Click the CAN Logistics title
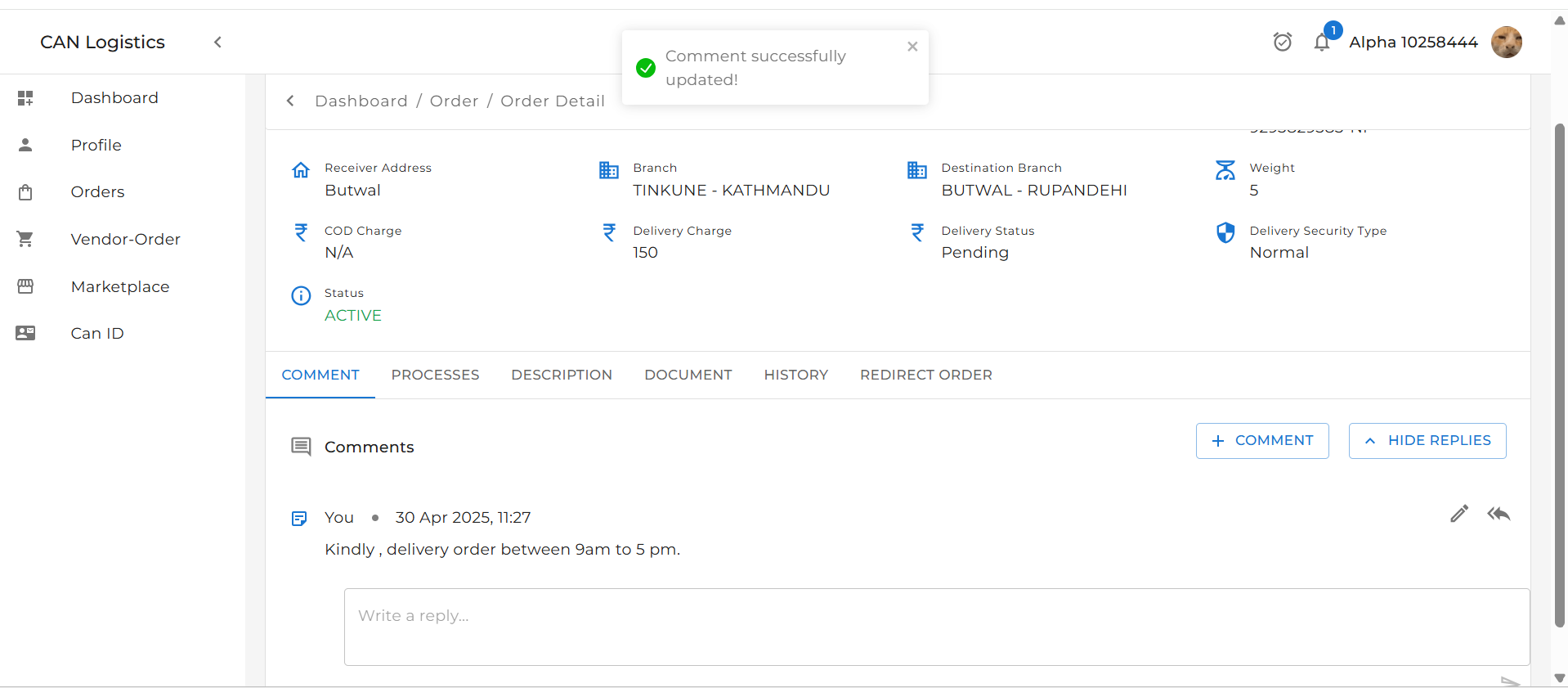The image size is (1568, 688). [103, 42]
